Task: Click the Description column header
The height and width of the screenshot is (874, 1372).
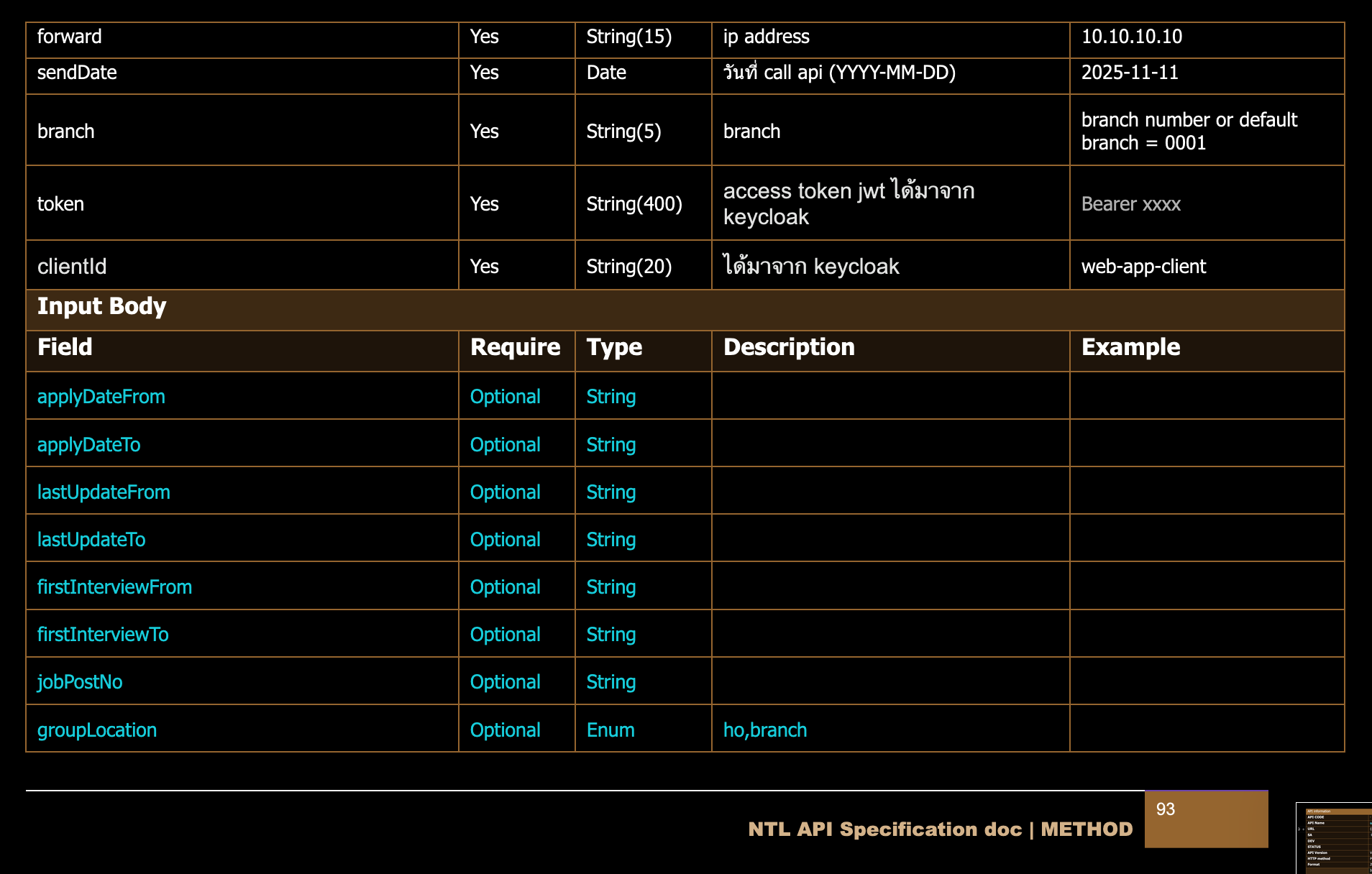Action: [x=789, y=347]
